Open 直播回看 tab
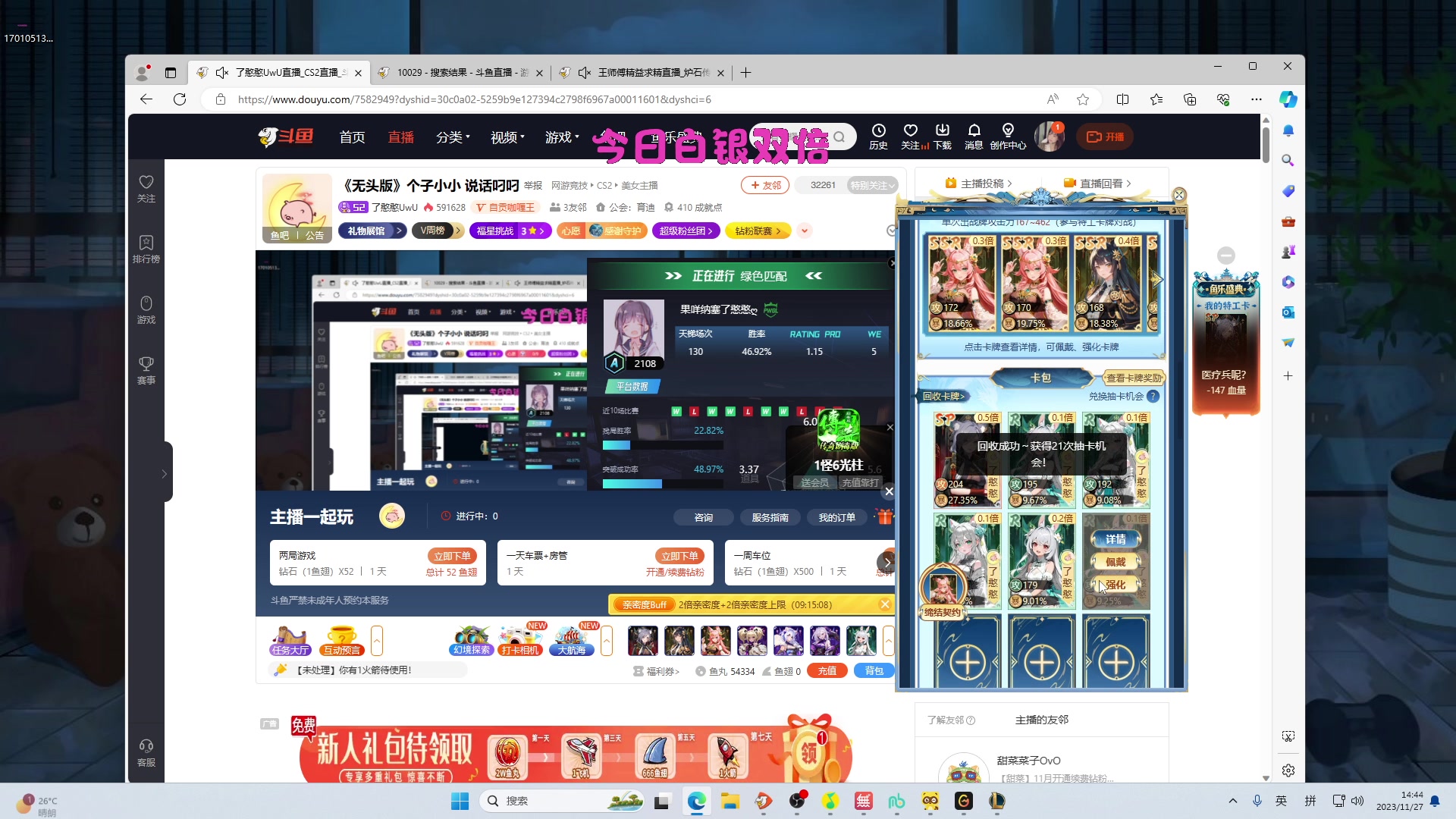The width and height of the screenshot is (1456, 819). coord(1097,184)
